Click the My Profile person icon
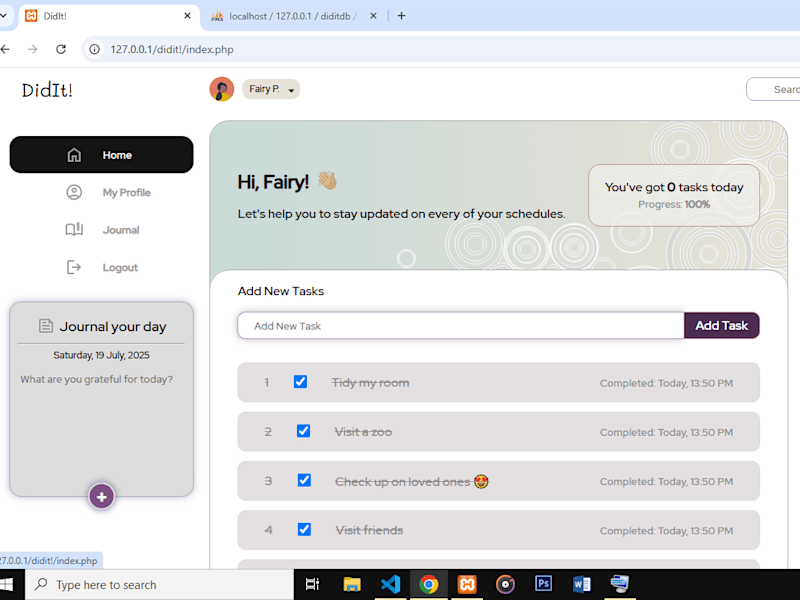The height and width of the screenshot is (600, 800). pos(74,192)
